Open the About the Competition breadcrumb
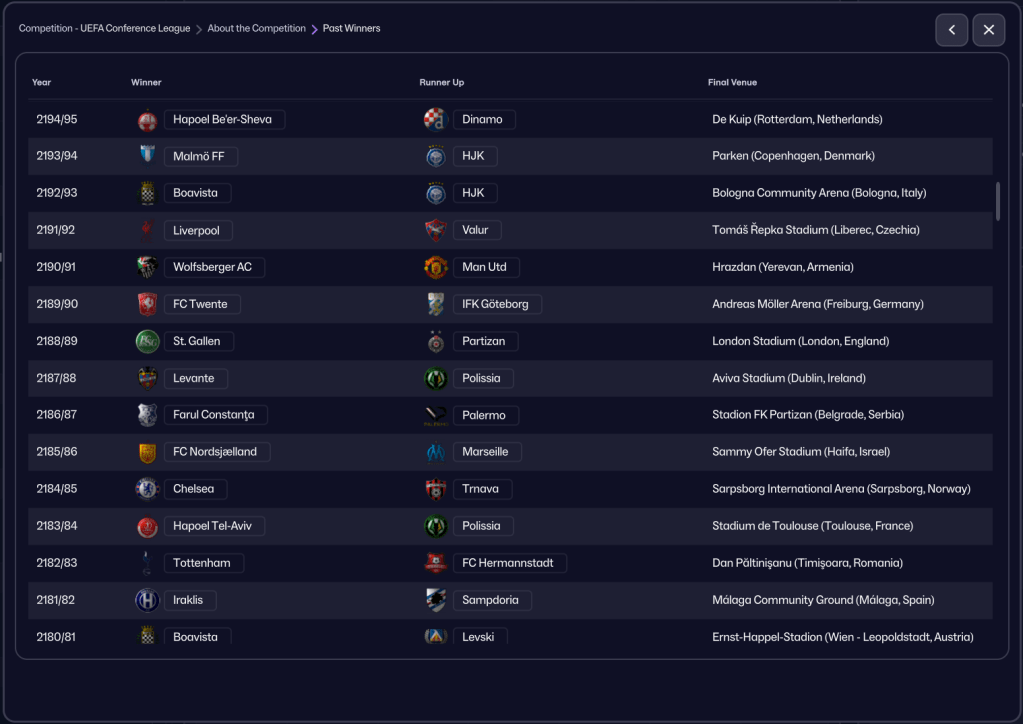 256,29
